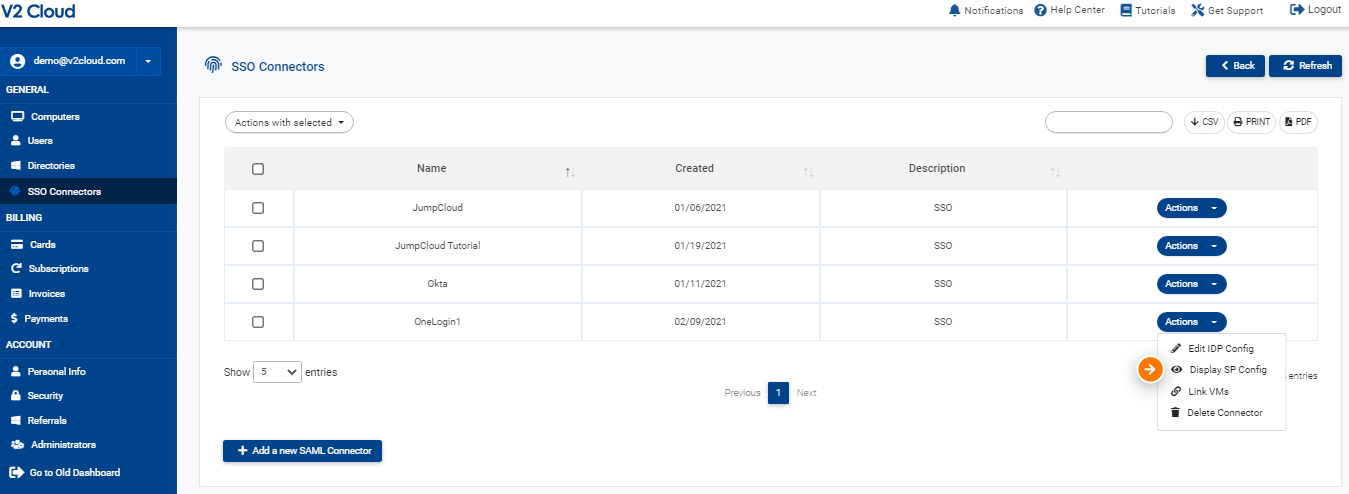The image size is (1349, 494).
Task: Export the table using the CSV button
Action: [1203, 122]
